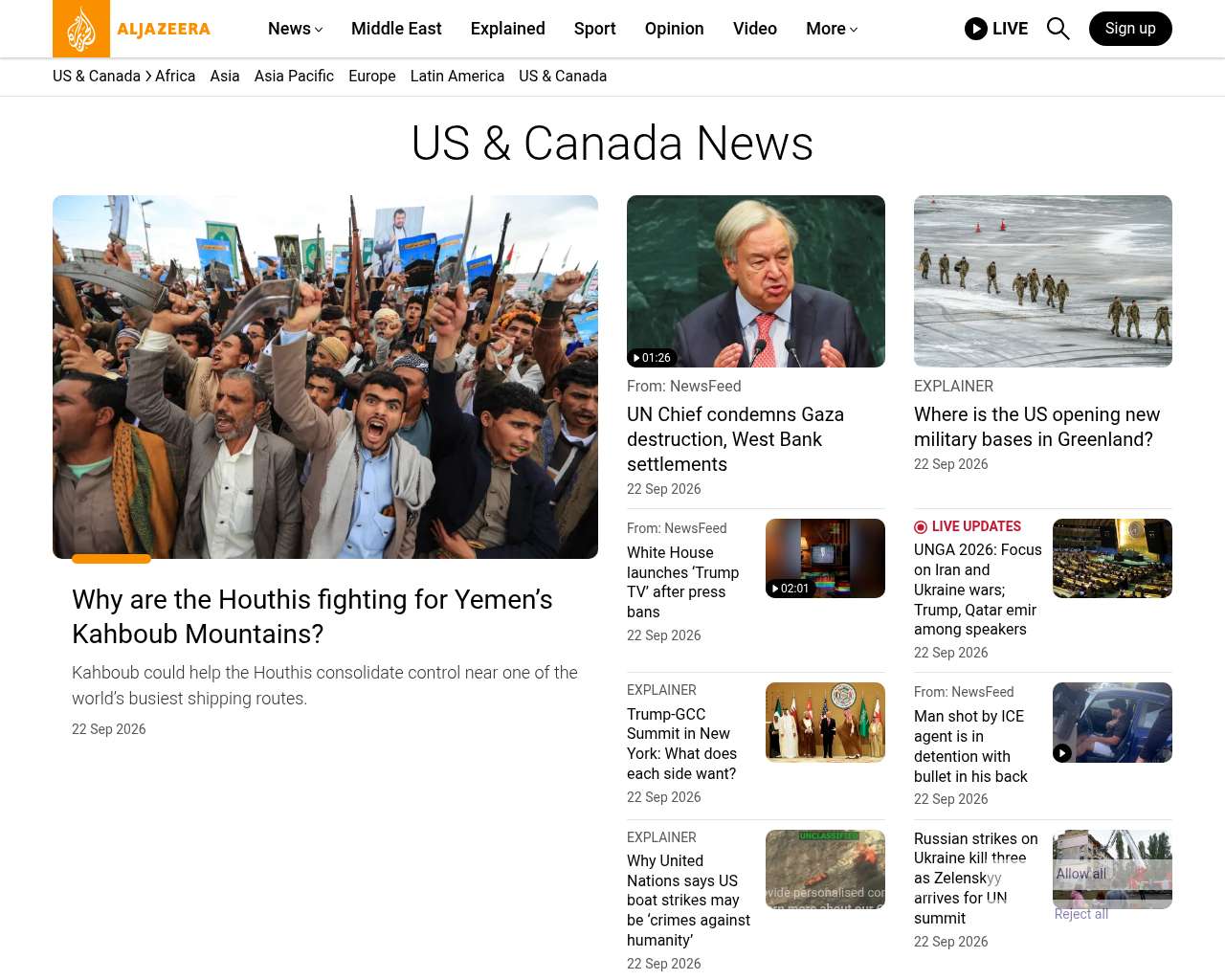Click the Sign up button
The image size is (1225, 980).
[x=1130, y=29]
